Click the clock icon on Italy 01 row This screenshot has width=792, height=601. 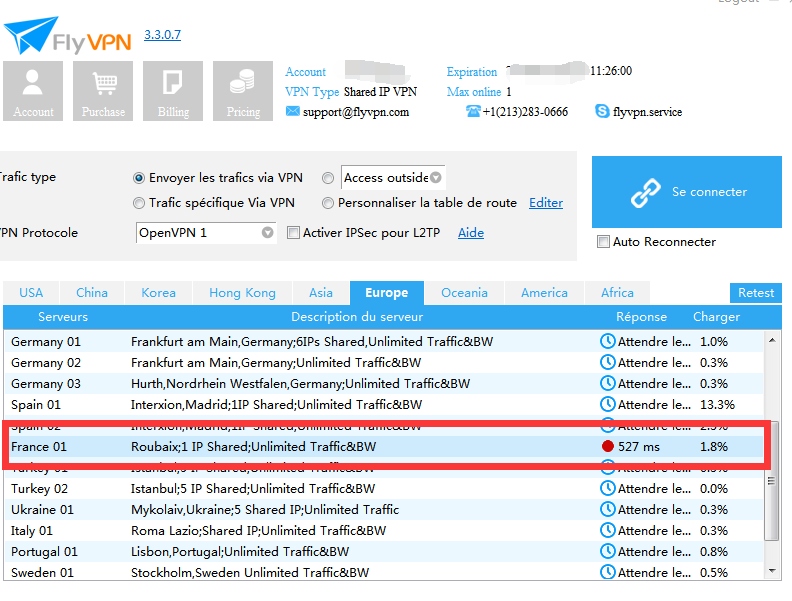(x=608, y=530)
